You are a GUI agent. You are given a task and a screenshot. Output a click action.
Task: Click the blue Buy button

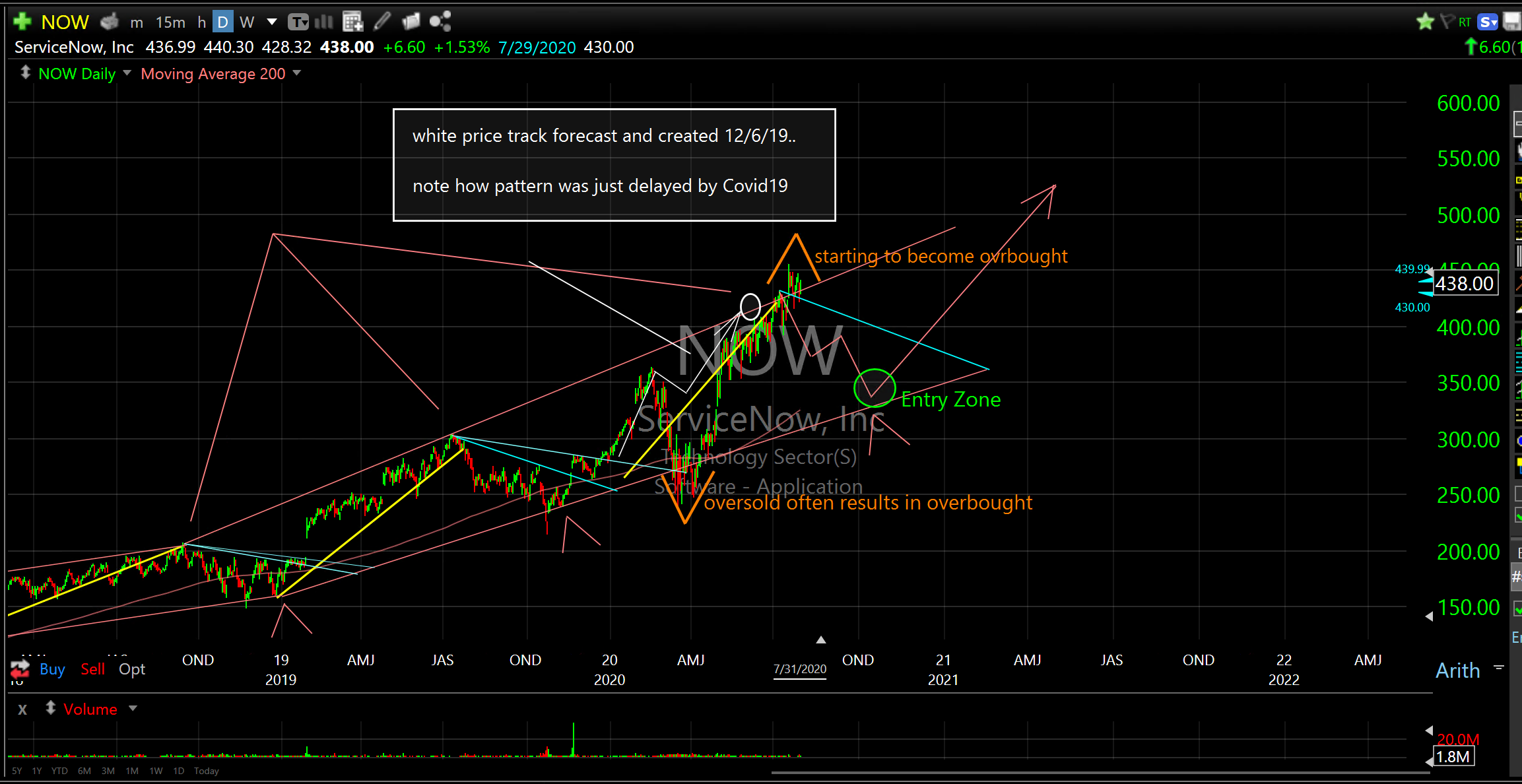(52, 669)
